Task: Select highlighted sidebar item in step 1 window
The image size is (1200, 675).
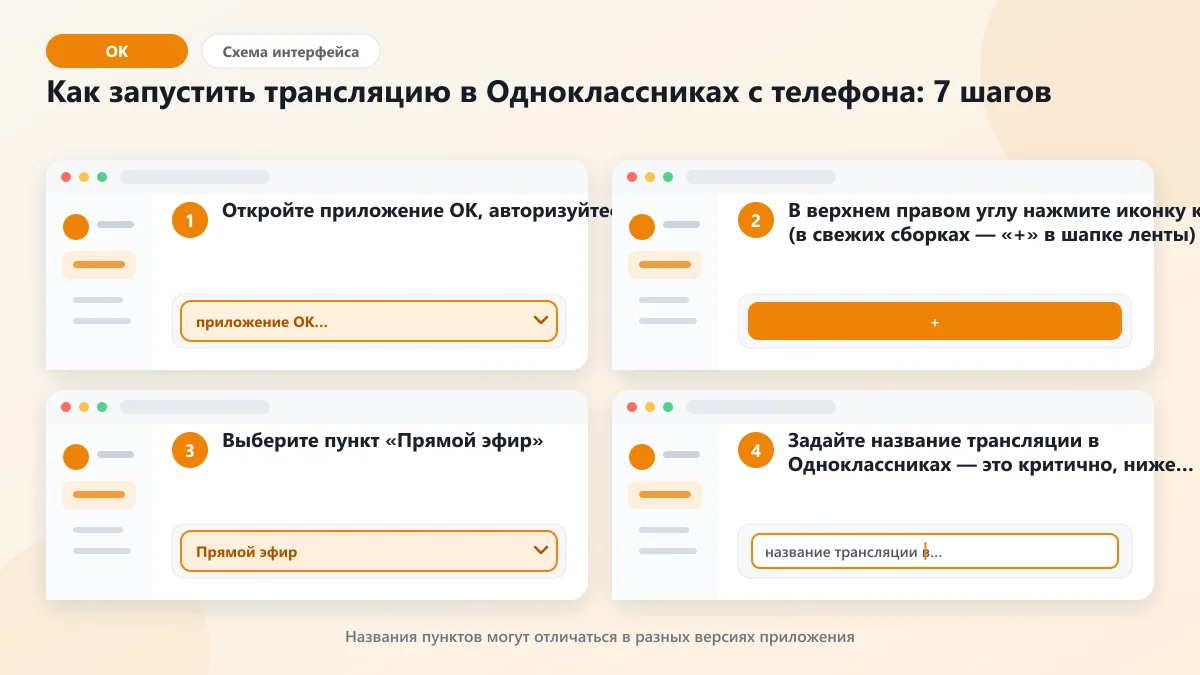Action: point(99,265)
